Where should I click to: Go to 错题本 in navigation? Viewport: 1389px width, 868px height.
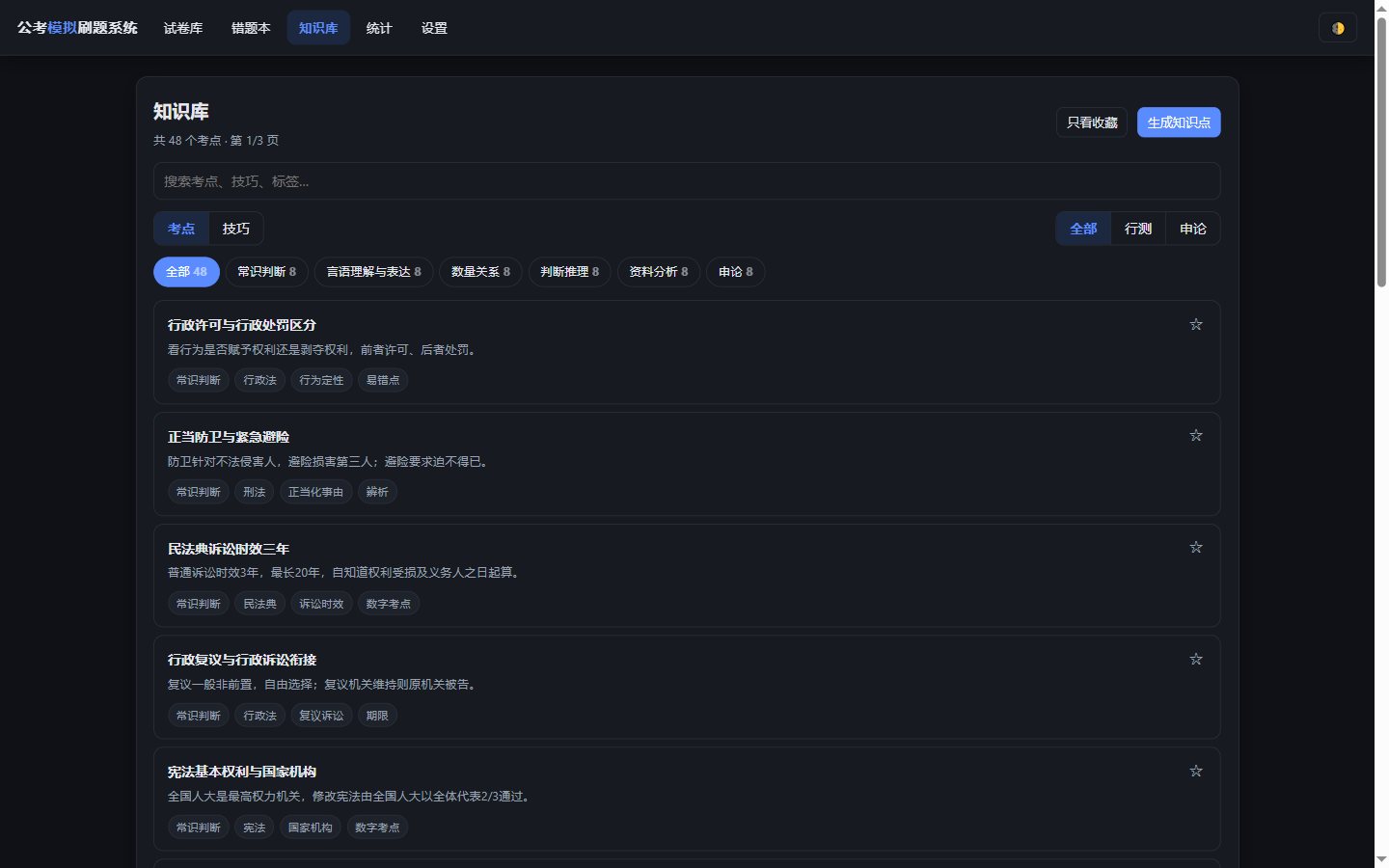(251, 28)
